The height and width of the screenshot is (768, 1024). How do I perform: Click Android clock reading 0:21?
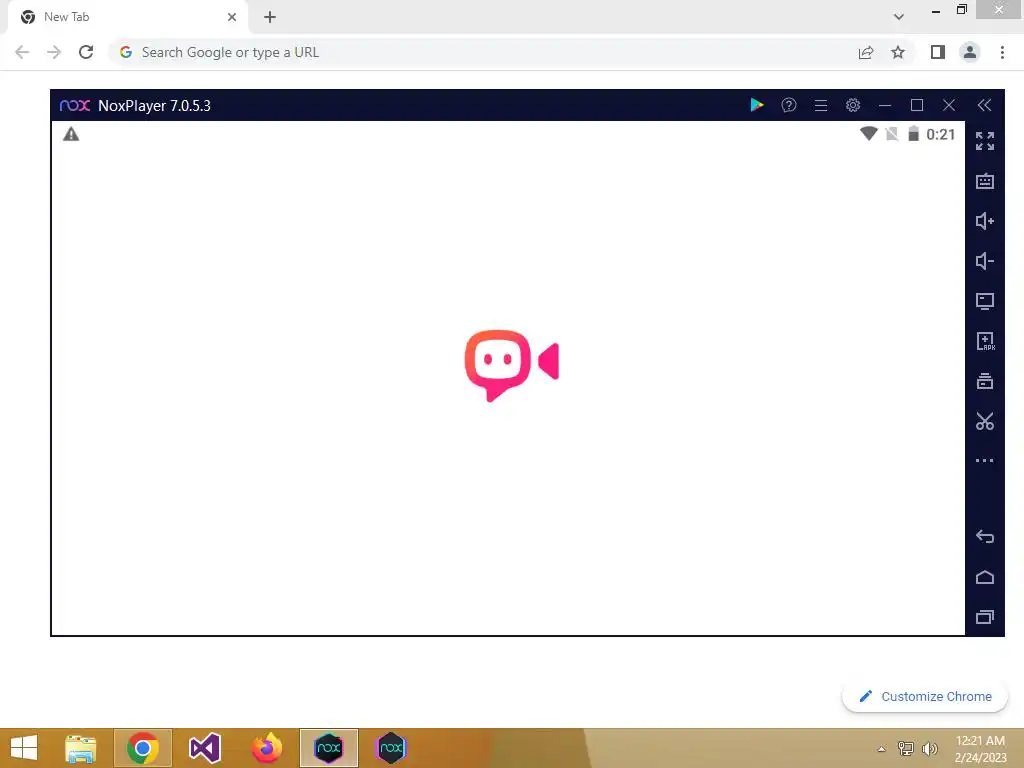point(940,135)
